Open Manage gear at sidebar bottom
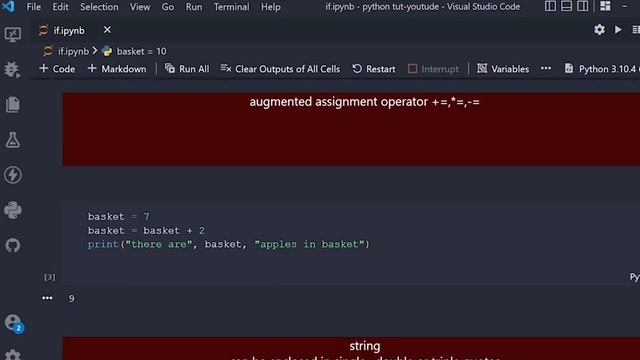The image size is (640, 360). coord(13,355)
